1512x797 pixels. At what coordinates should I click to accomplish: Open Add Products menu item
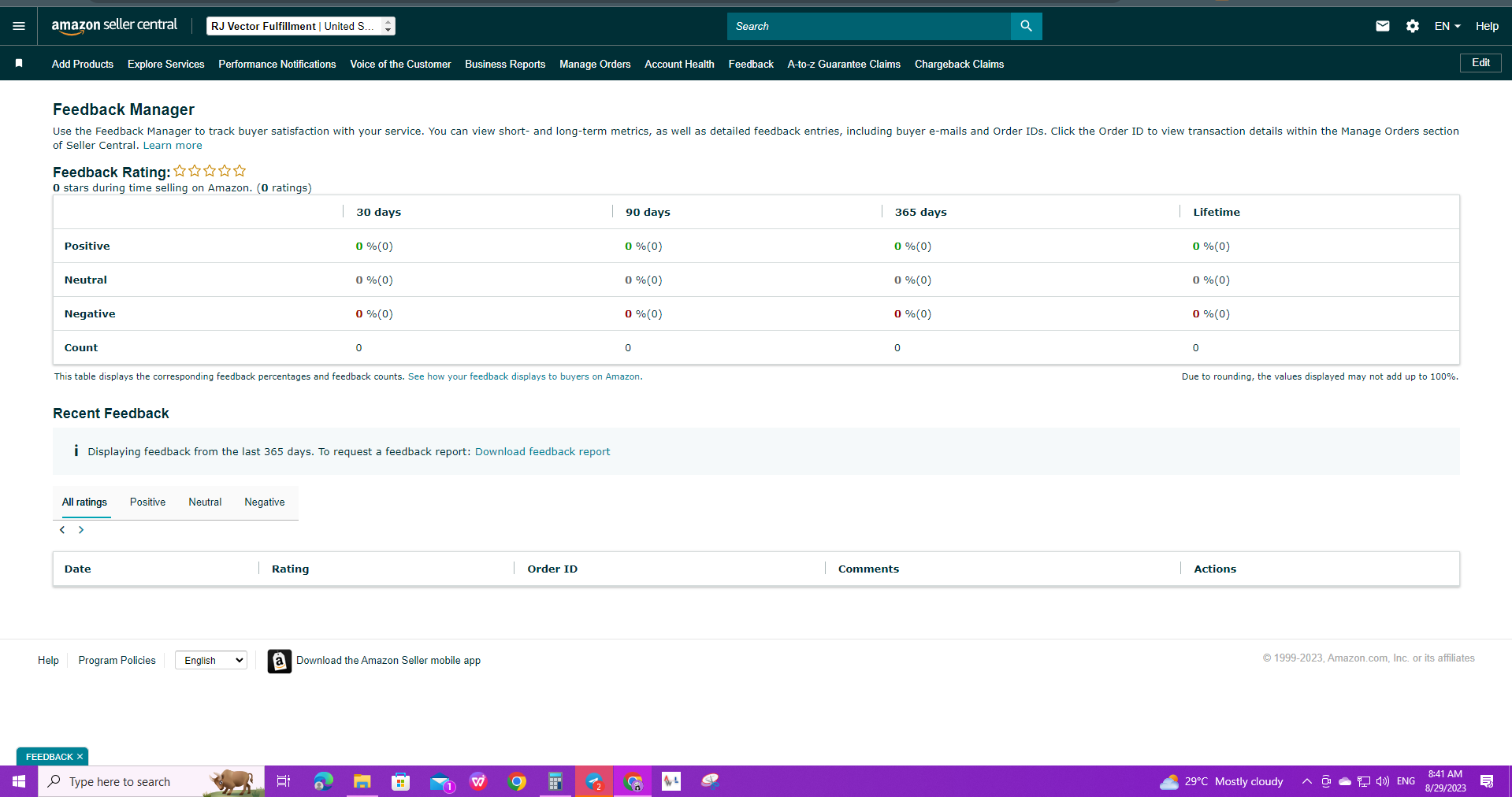pyautogui.click(x=83, y=64)
